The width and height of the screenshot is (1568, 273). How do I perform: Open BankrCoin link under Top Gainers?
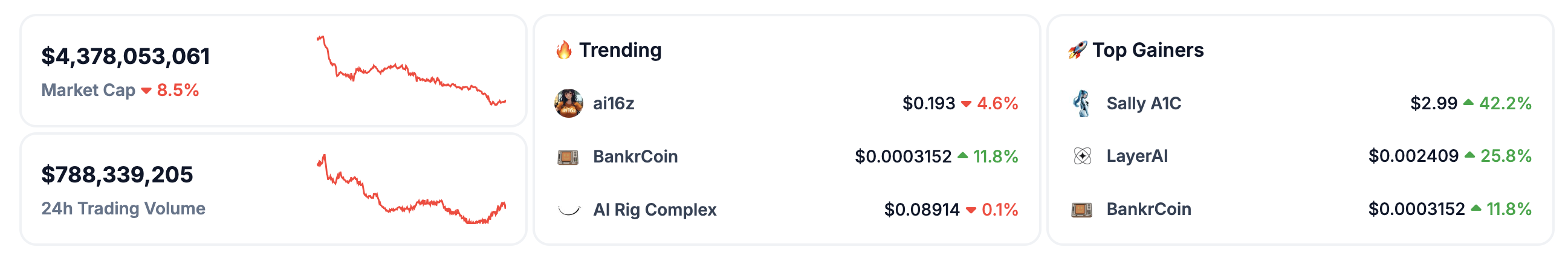1148,209
